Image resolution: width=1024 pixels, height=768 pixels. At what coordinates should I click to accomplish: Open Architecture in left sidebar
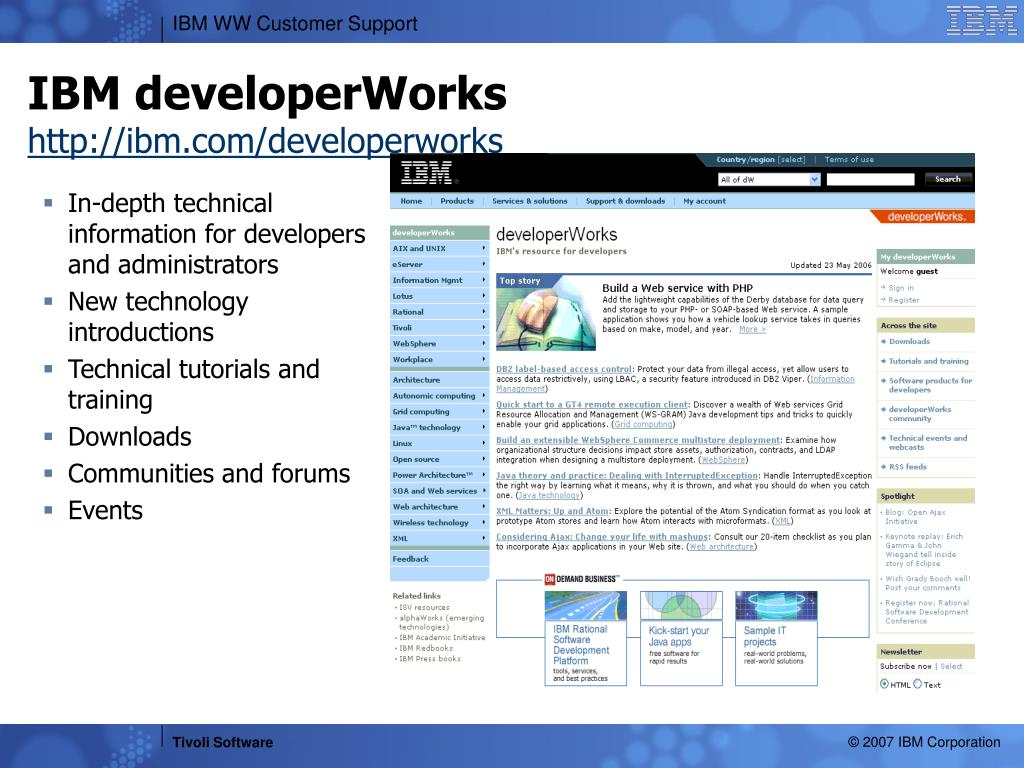(x=440, y=379)
